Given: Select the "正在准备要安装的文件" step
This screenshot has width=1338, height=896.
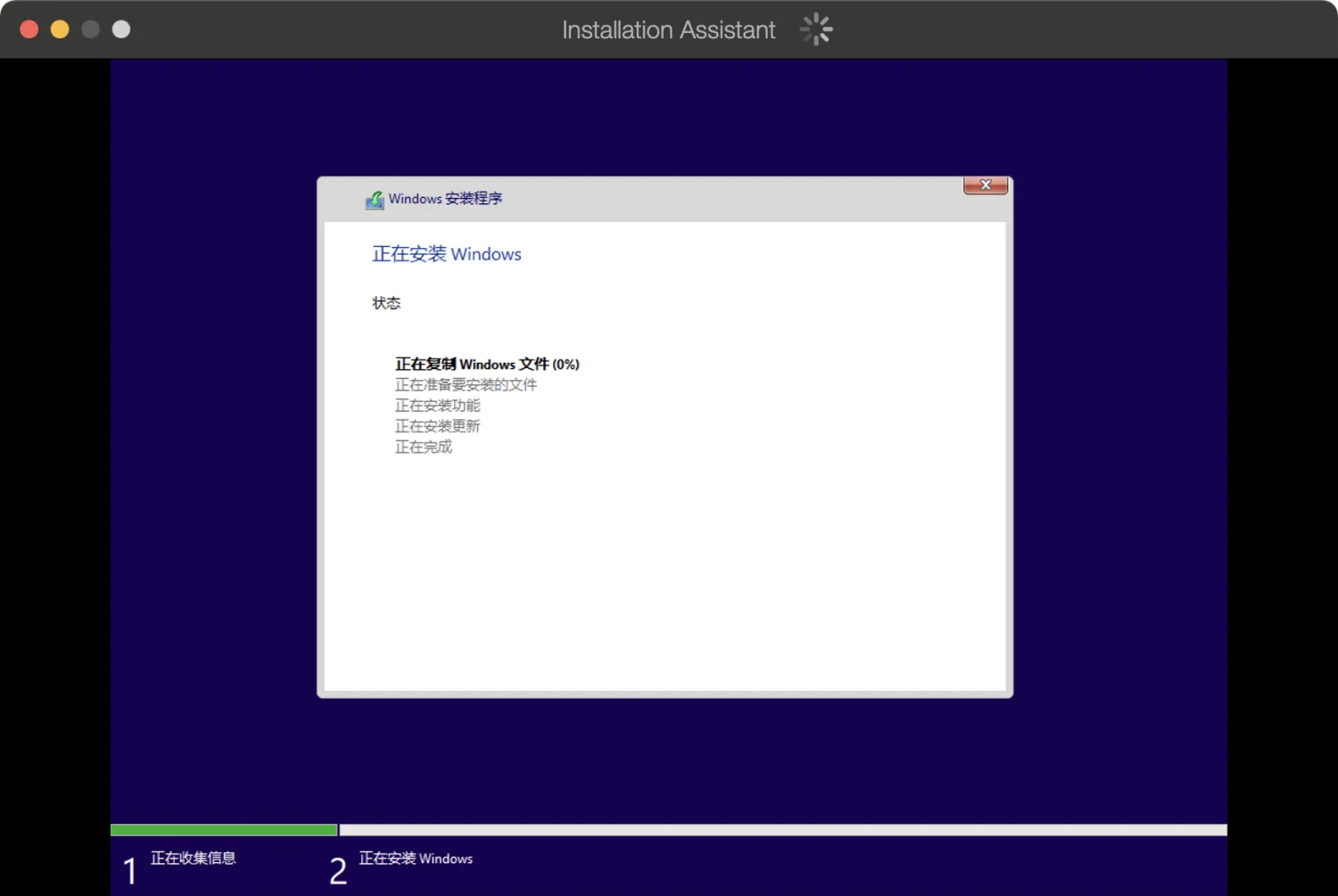Looking at the screenshot, I should (466, 384).
